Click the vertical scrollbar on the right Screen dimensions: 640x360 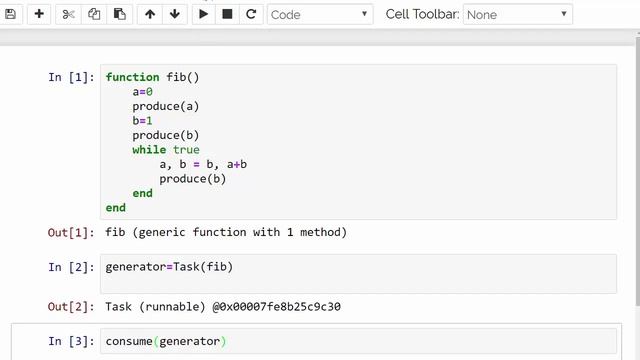click(x=638, y=171)
